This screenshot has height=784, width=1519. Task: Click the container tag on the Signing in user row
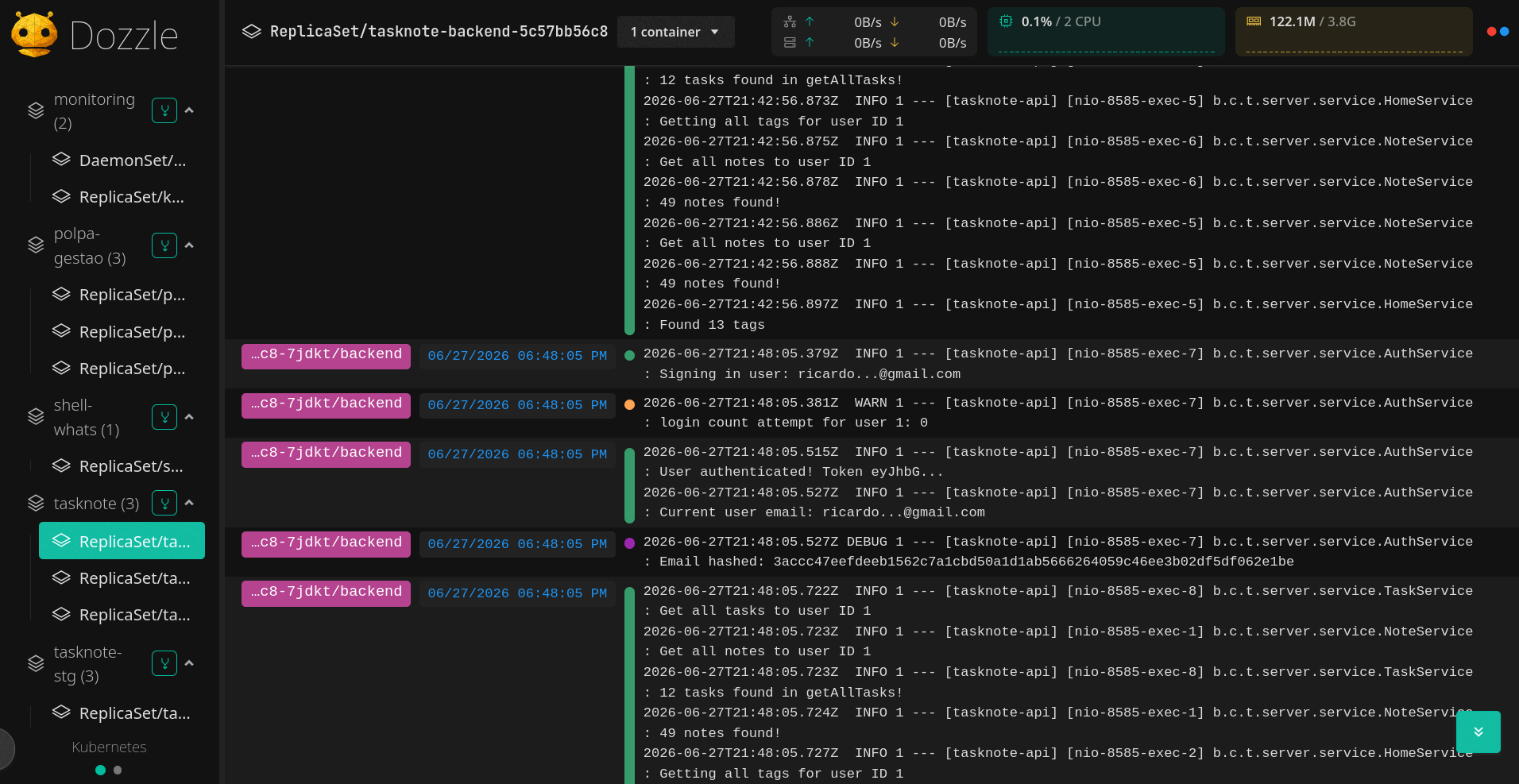point(326,356)
